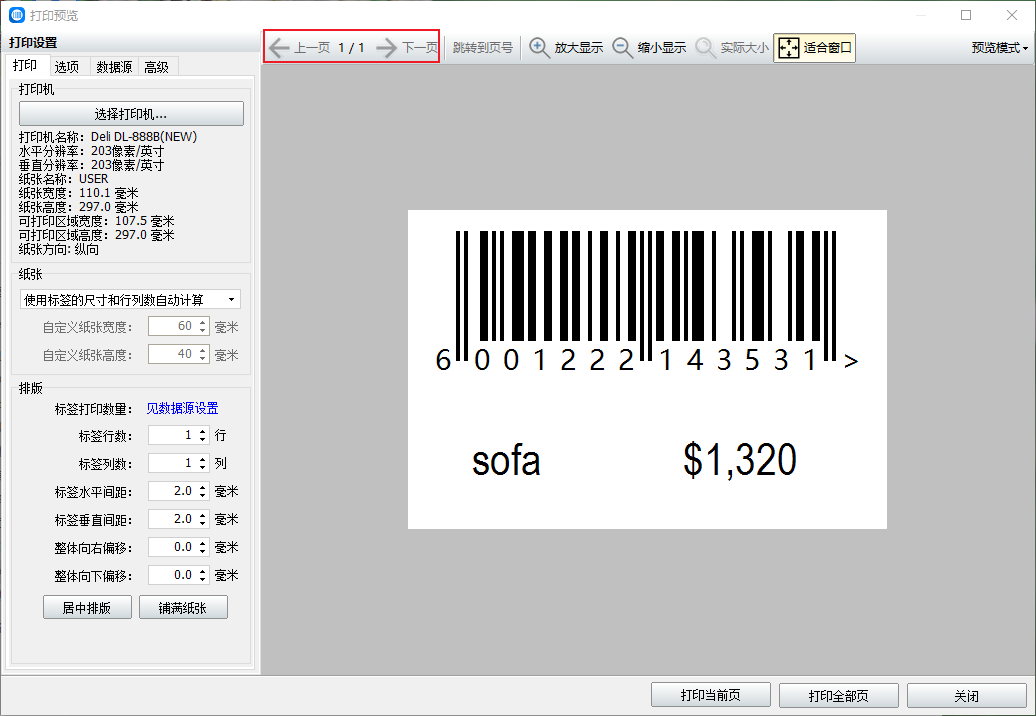Image resolution: width=1036 pixels, height=716 pixels.
Task: Click the zoom out magnifier icon
Action: (x=622, y=48)
